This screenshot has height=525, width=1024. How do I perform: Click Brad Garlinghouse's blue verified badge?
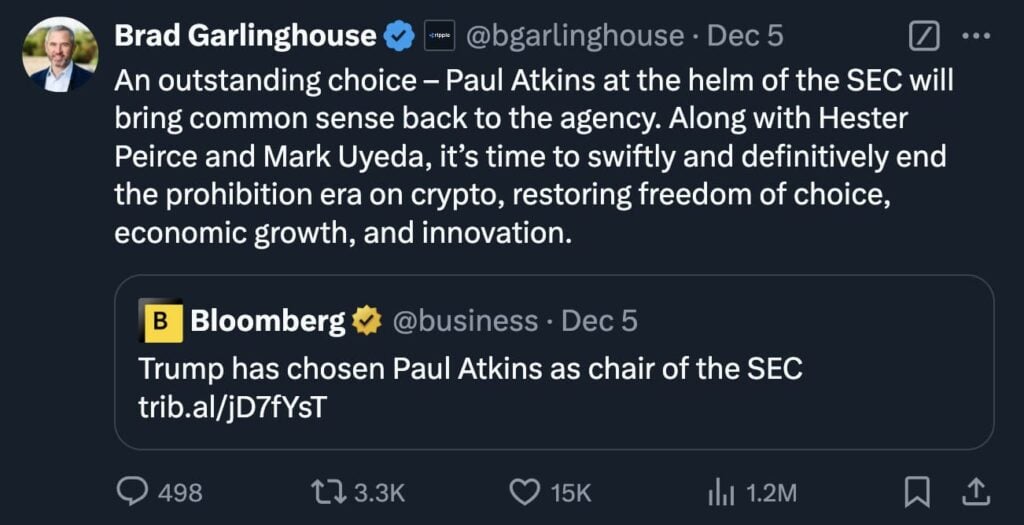pos(401,37)
